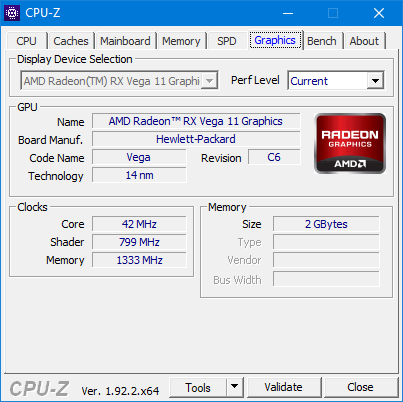This screenshot has width=403, height=402.
Task: Open the SPD tab
Action: pyautogui.click(x=227, y=41)
